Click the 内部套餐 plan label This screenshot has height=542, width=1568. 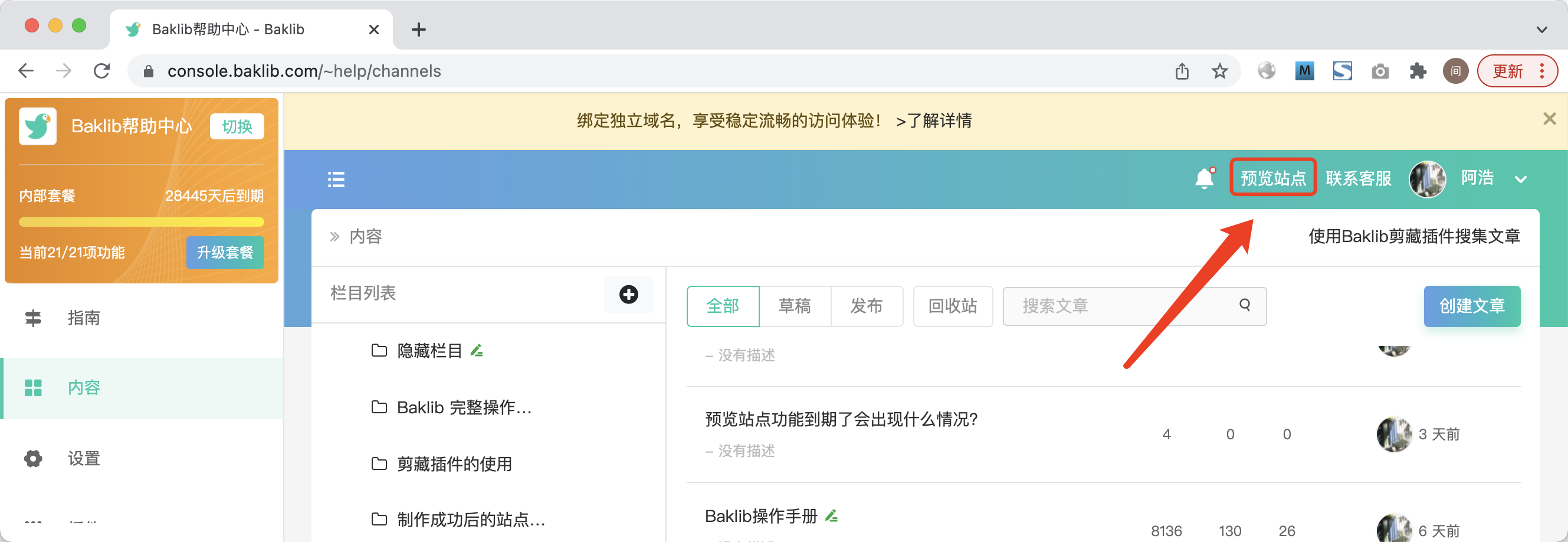[47, 196]
